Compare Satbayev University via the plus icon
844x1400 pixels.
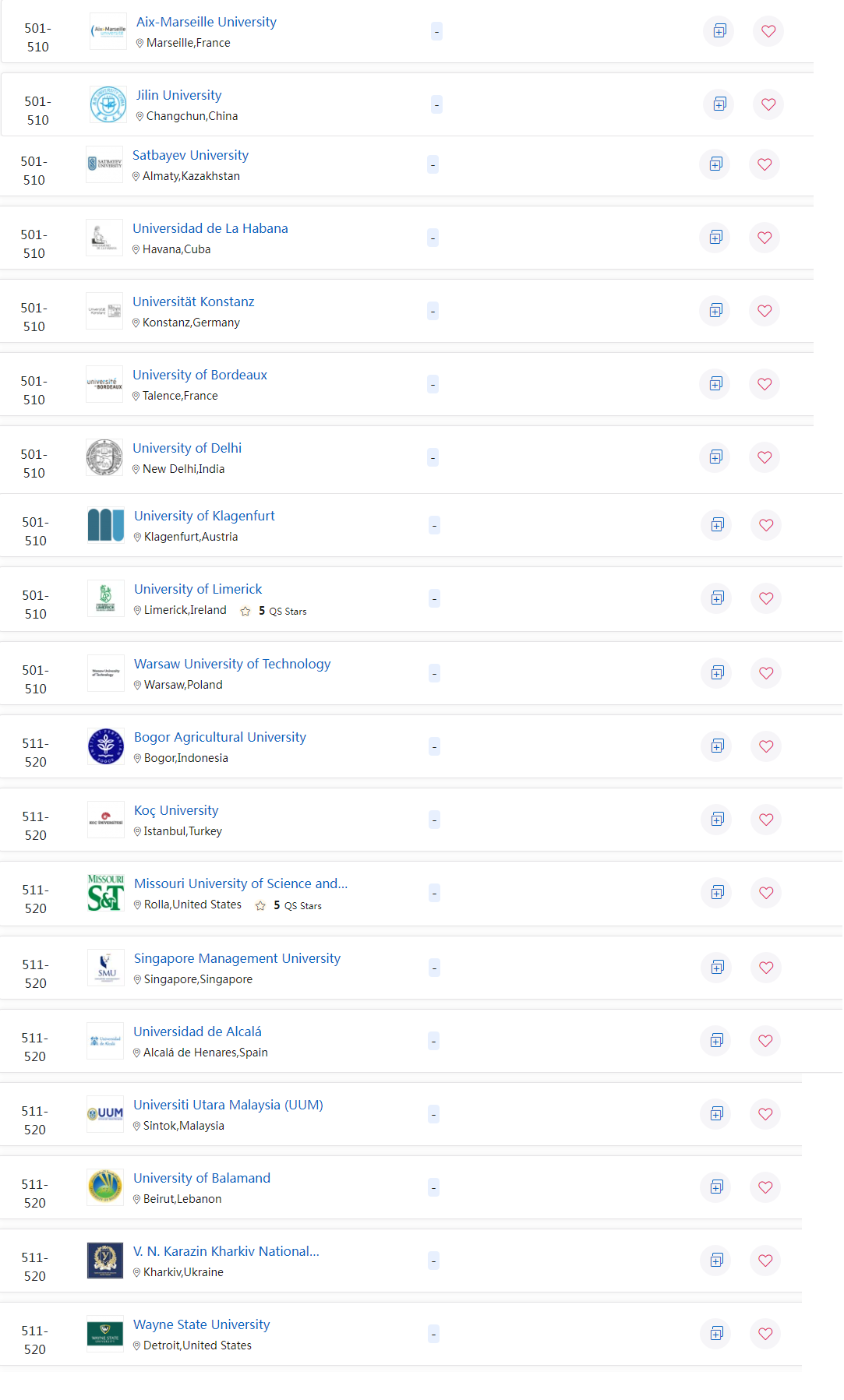[715, 164]
